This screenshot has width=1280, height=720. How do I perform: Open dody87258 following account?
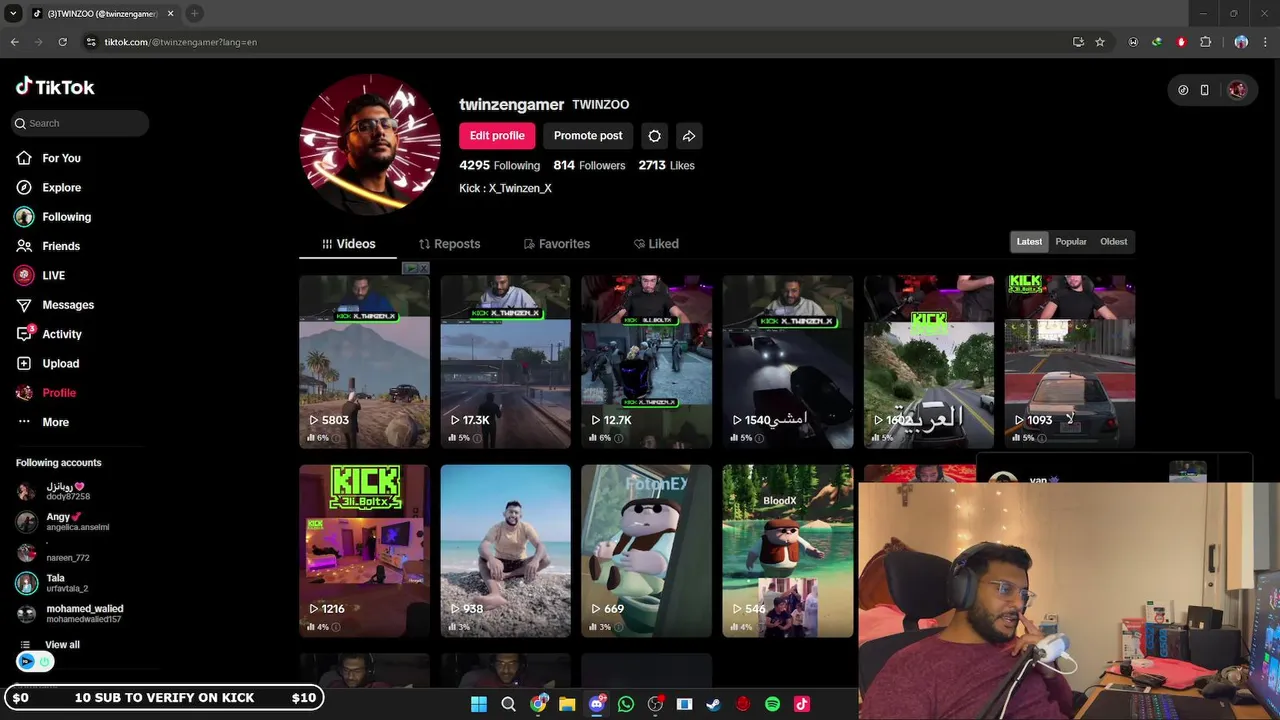66,491
